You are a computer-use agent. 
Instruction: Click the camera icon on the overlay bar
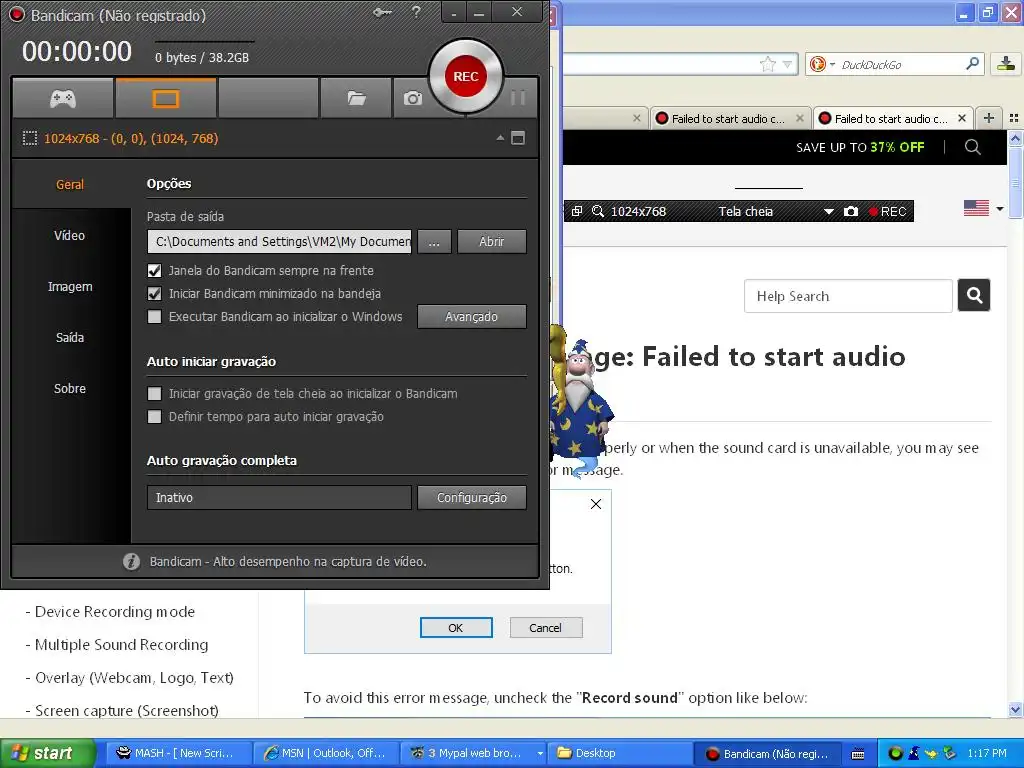[851, 211]
